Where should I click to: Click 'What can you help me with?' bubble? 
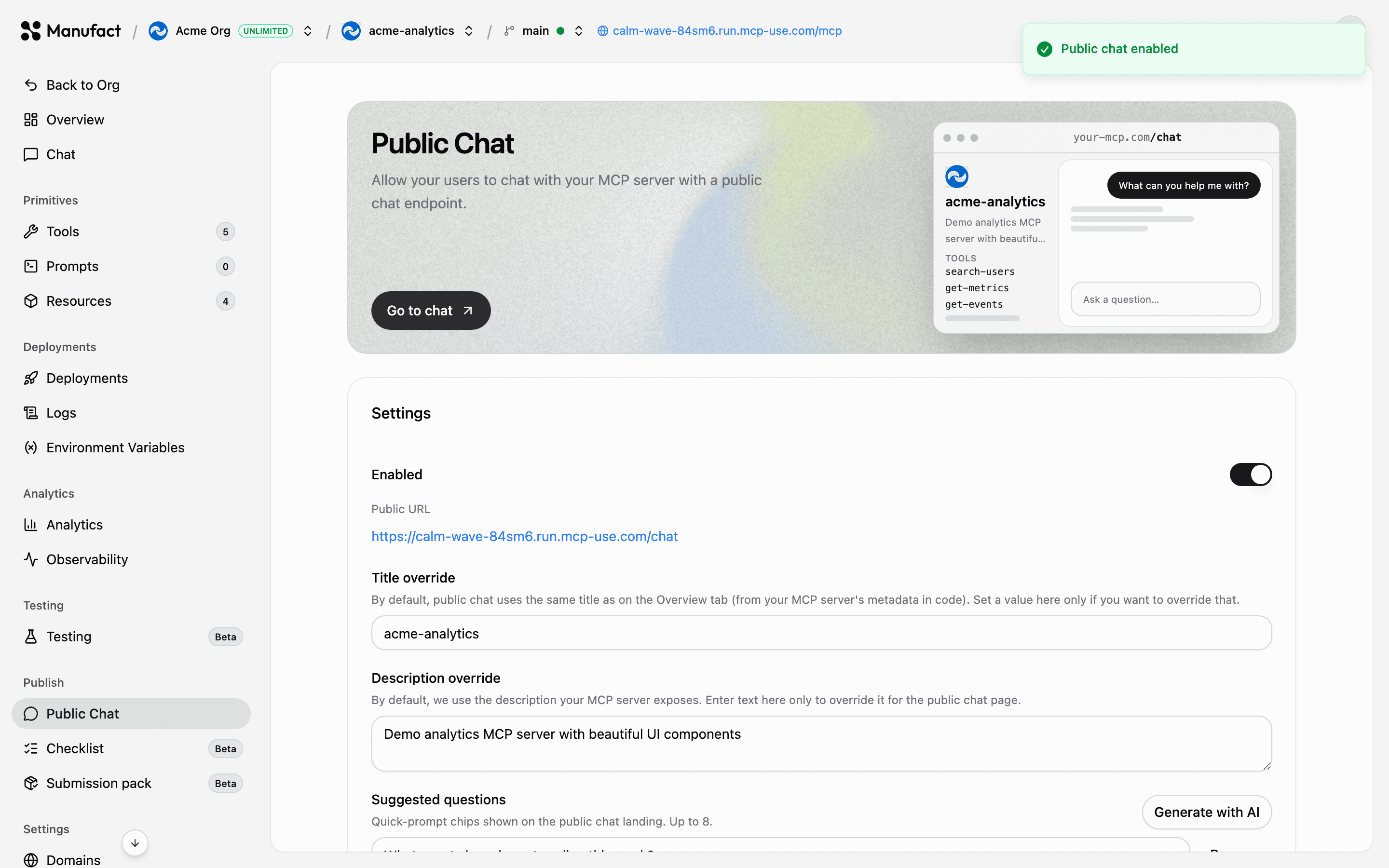[1184, 186]
